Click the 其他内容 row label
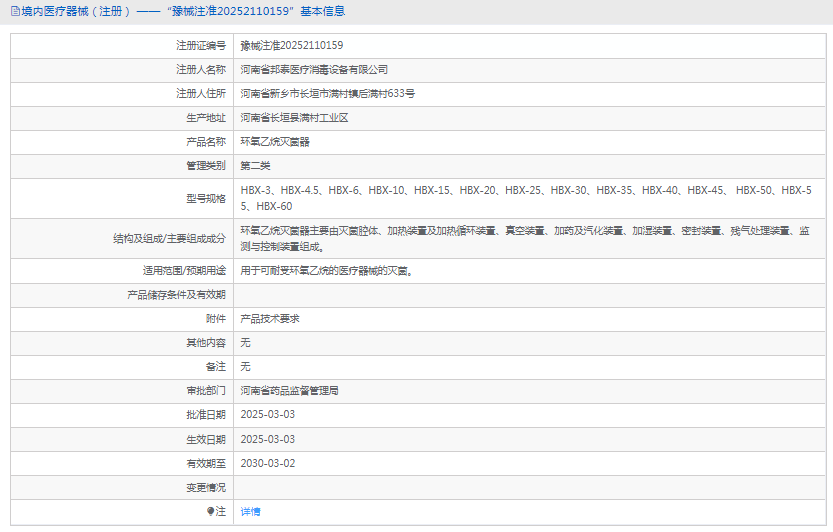This screenshot has width=833, height=532. [x=206, y=343]
